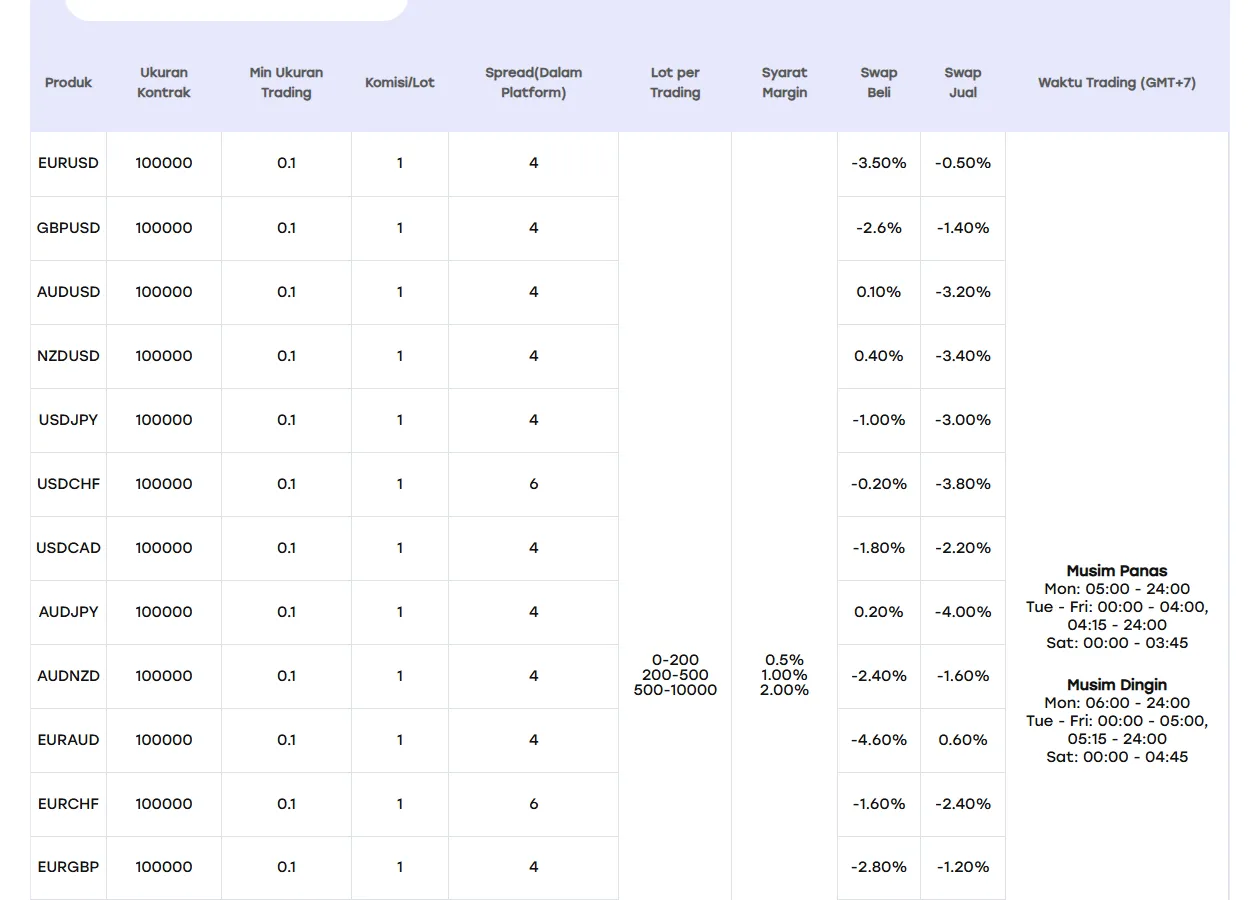Click the EURUSD spread value 4
This screenshot has height=900, width=1260.
[x=534, y=163]
